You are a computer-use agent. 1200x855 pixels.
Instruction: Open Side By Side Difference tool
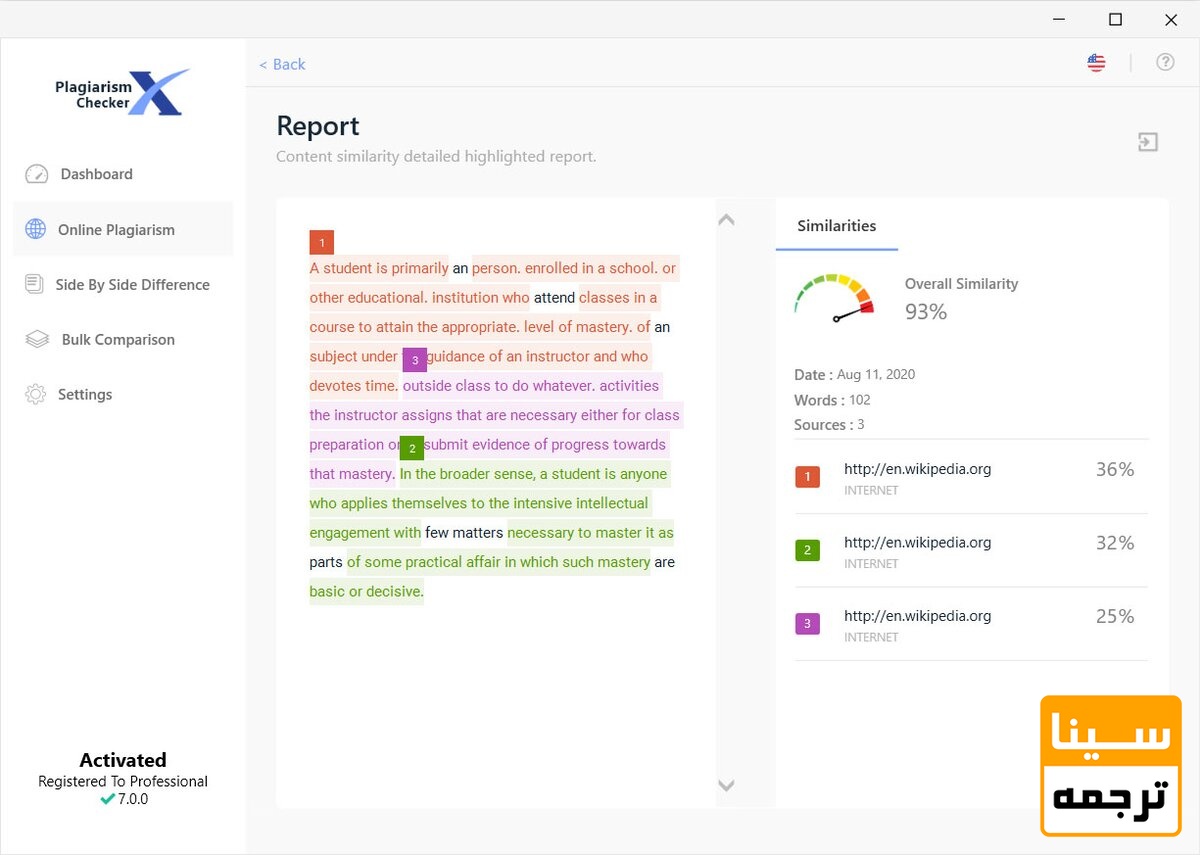(x=134, y=284)
